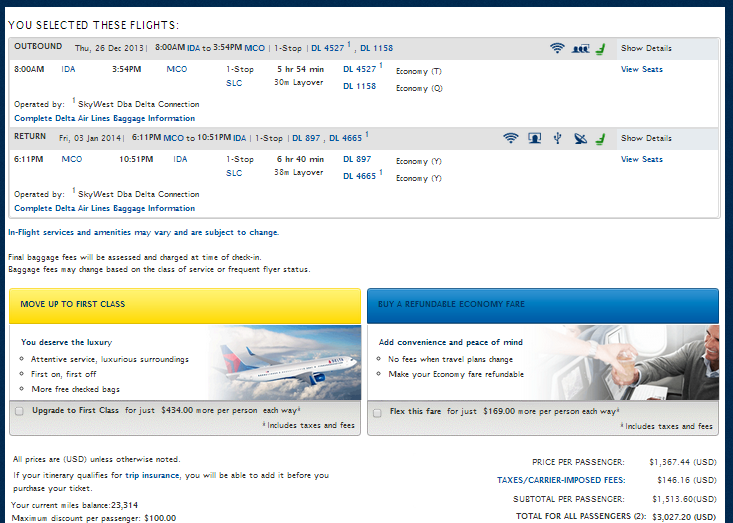The height and width of the screenshot is (523, 733).
Task: Click the current miles balance 23,314 text
Action: [74, 505]
